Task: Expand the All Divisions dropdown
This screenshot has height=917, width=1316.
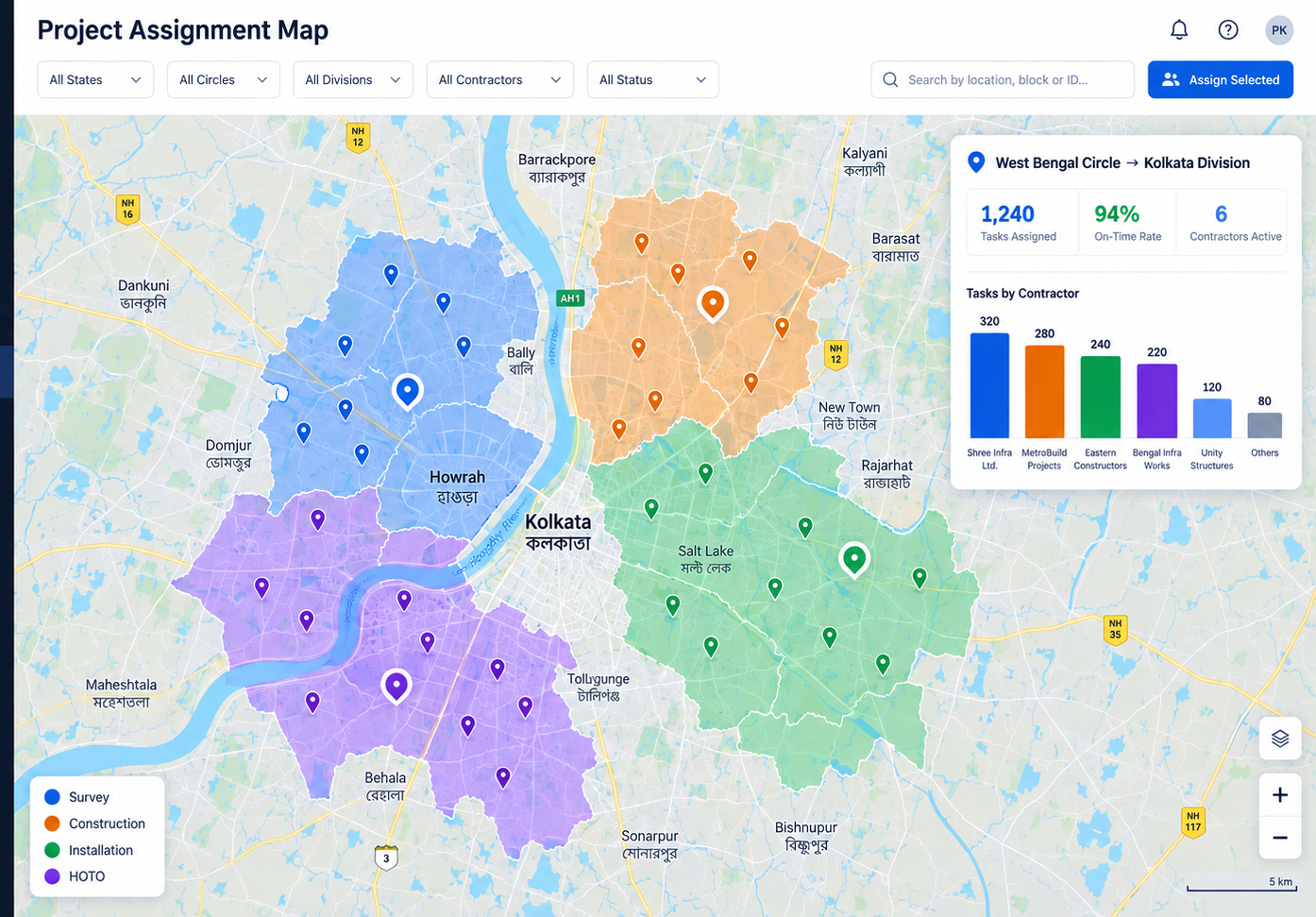Action: pos(352,80)
